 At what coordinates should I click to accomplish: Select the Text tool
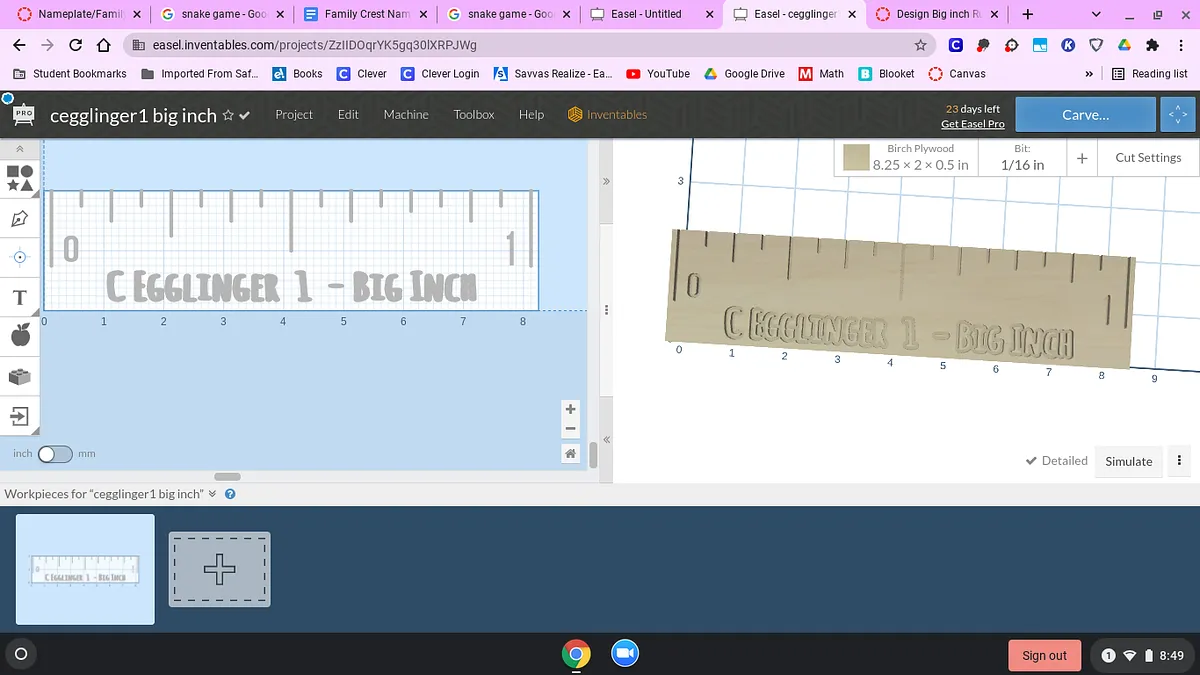pos(20,297)
